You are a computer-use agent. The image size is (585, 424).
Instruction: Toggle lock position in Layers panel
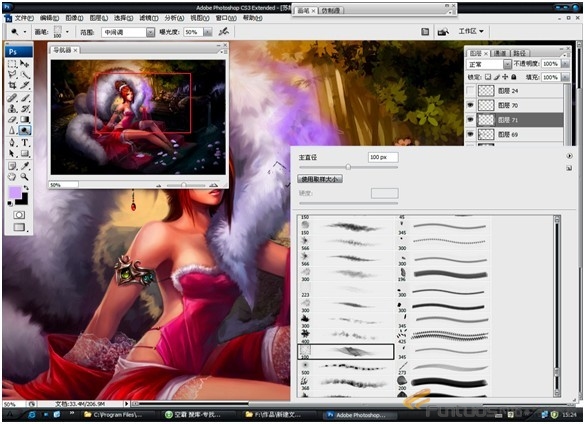[505, 77]
